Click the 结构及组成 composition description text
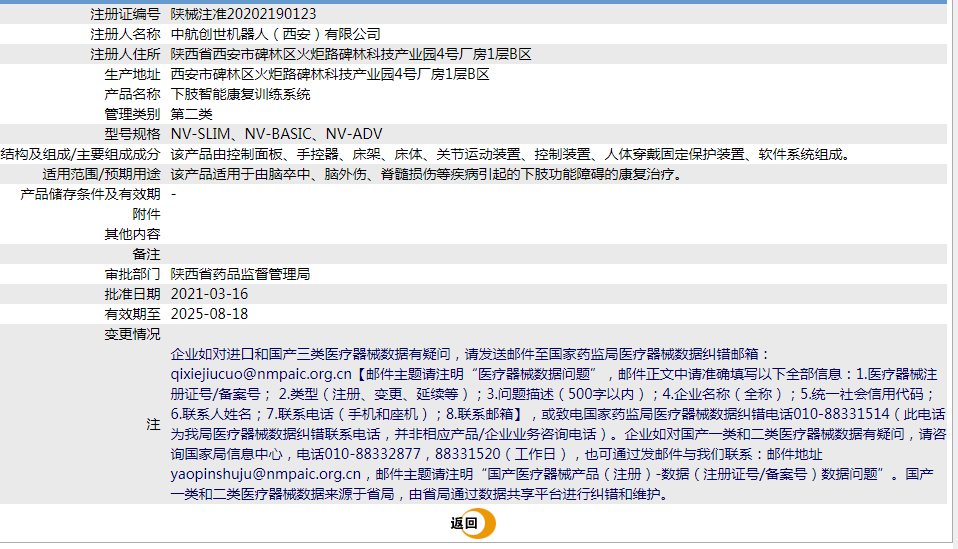The width and height of the screenshot is (958, 549). click(x=511, y=155)
